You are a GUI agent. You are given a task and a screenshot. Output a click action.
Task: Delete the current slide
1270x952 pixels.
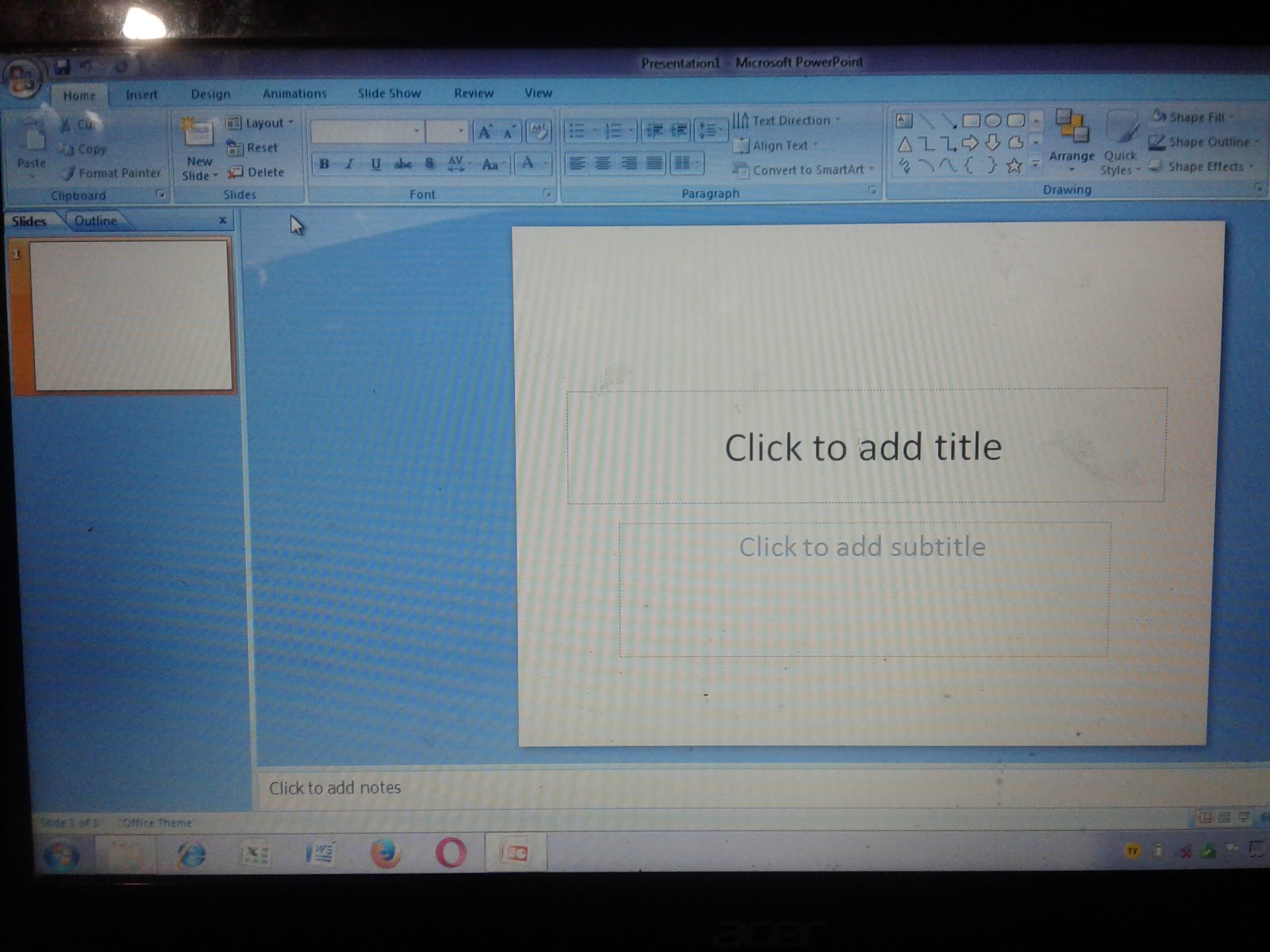[256, 172]
